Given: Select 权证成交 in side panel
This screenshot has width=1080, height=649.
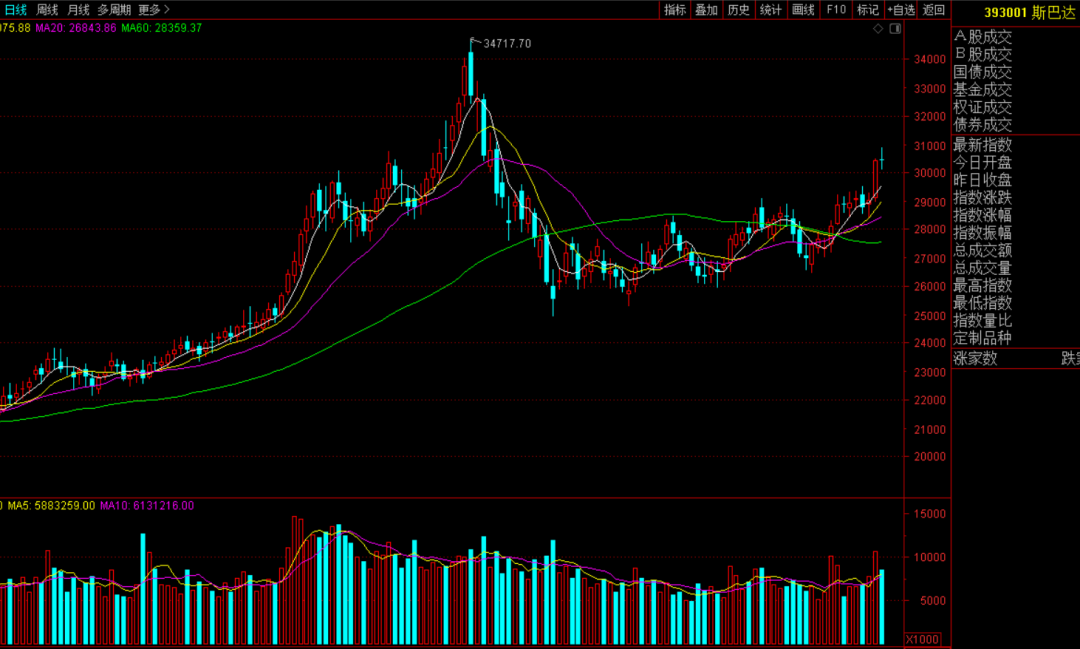Looking at the screenshot, I should (x=982, y=107).
